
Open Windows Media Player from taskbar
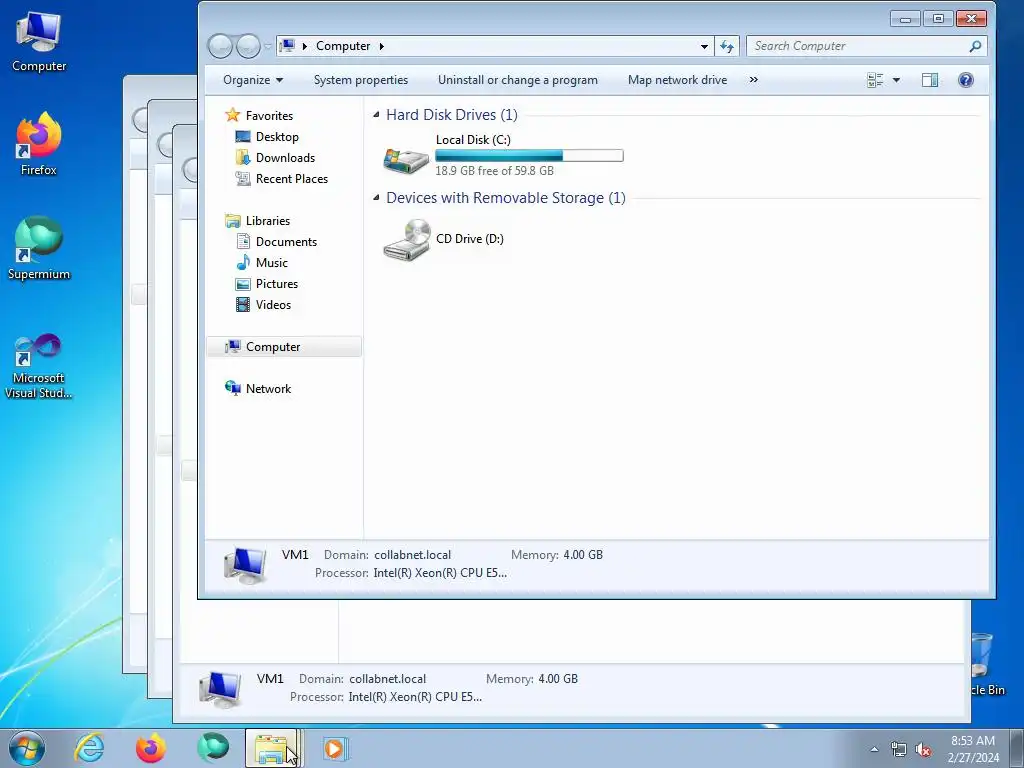click(336, 748)
